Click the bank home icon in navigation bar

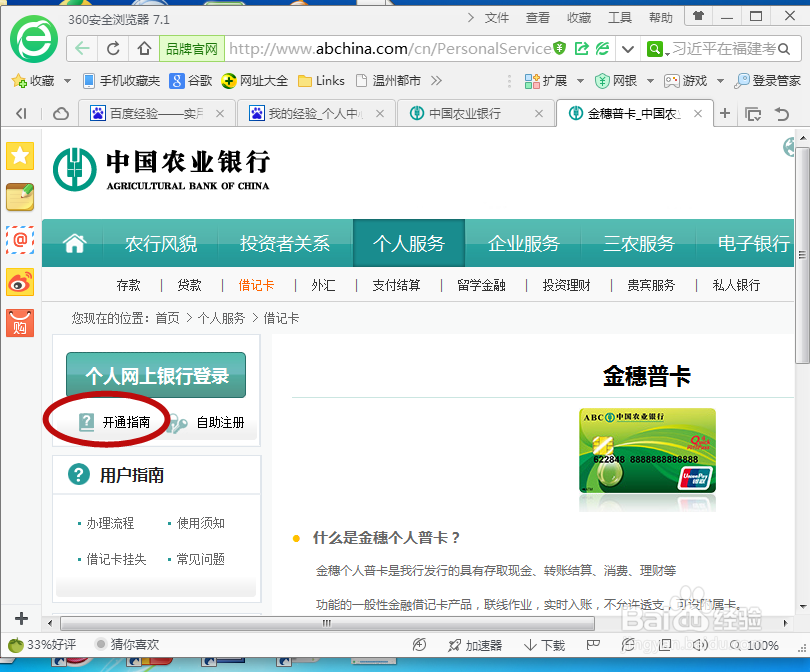[74, 243]
